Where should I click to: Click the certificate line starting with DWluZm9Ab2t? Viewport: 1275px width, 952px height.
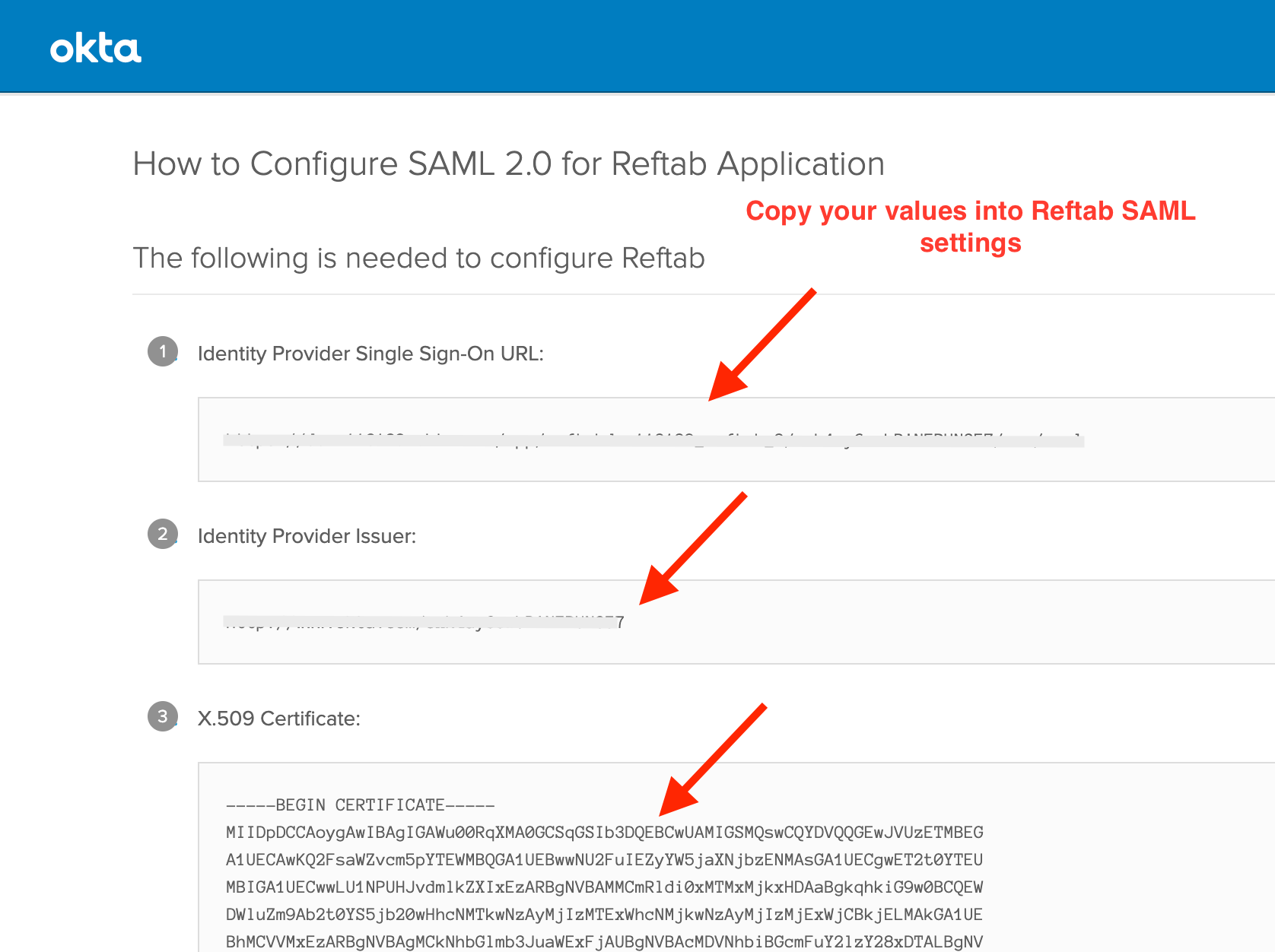pyautogui.click(x=605, y=915)
